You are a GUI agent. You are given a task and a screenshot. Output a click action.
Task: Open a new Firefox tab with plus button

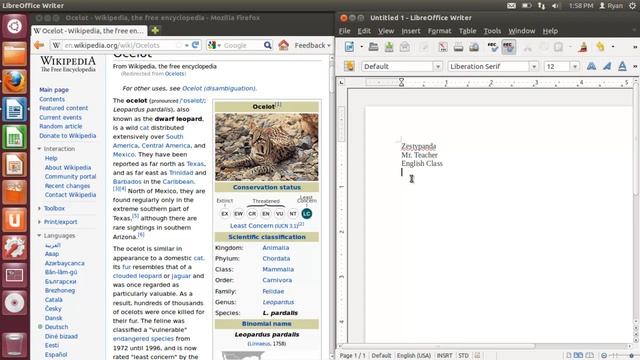coord(155,31)
